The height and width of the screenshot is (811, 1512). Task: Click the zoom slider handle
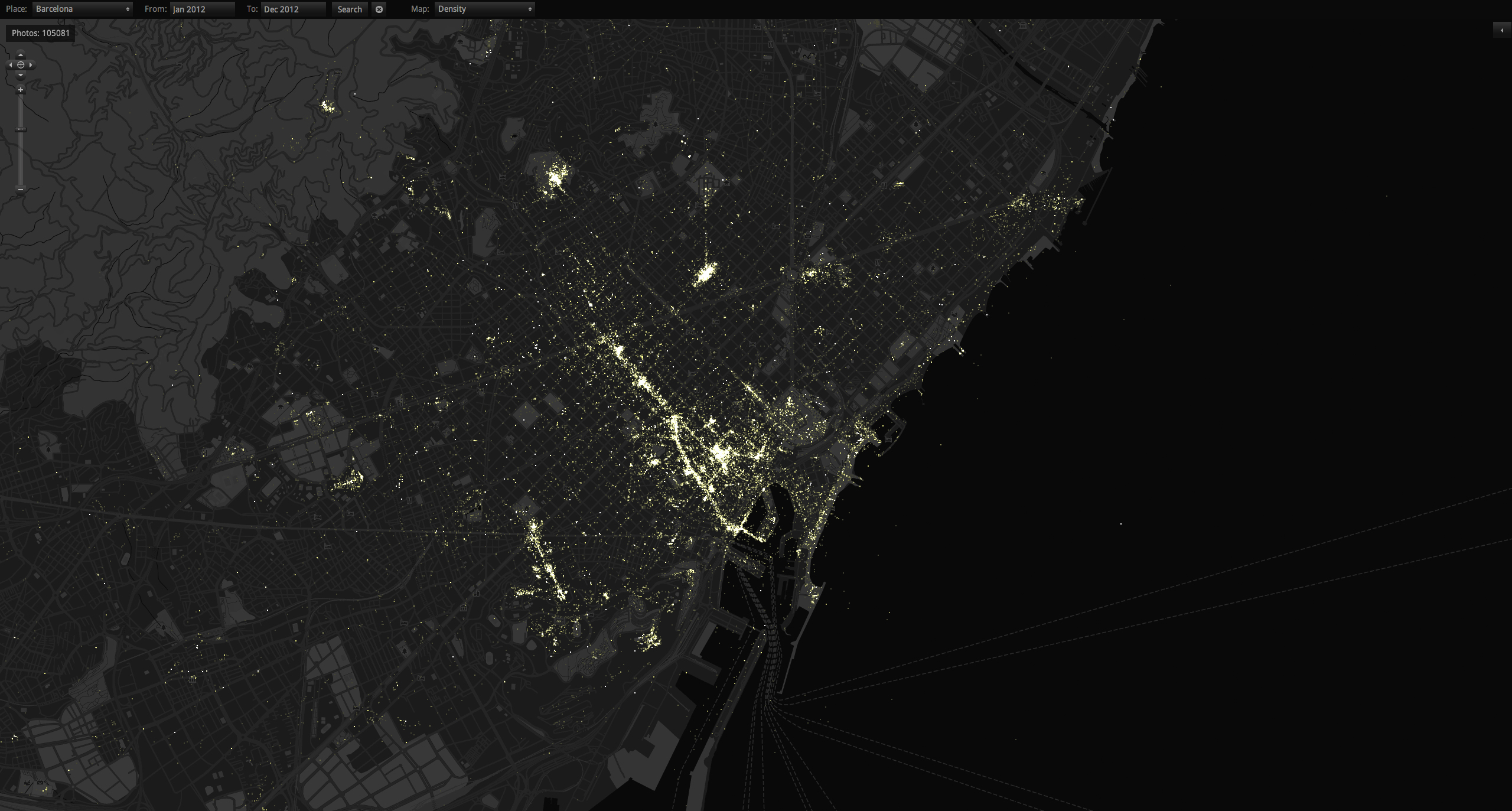point(21,129)
